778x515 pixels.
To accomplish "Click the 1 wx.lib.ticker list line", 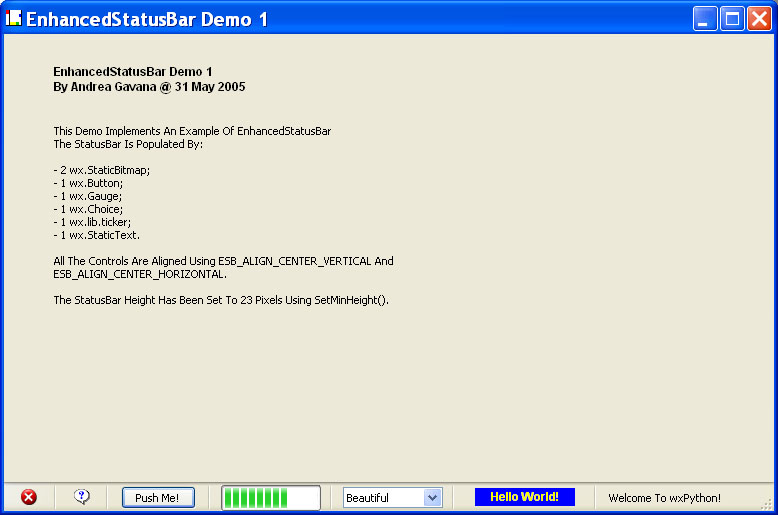I will point(92,222).
